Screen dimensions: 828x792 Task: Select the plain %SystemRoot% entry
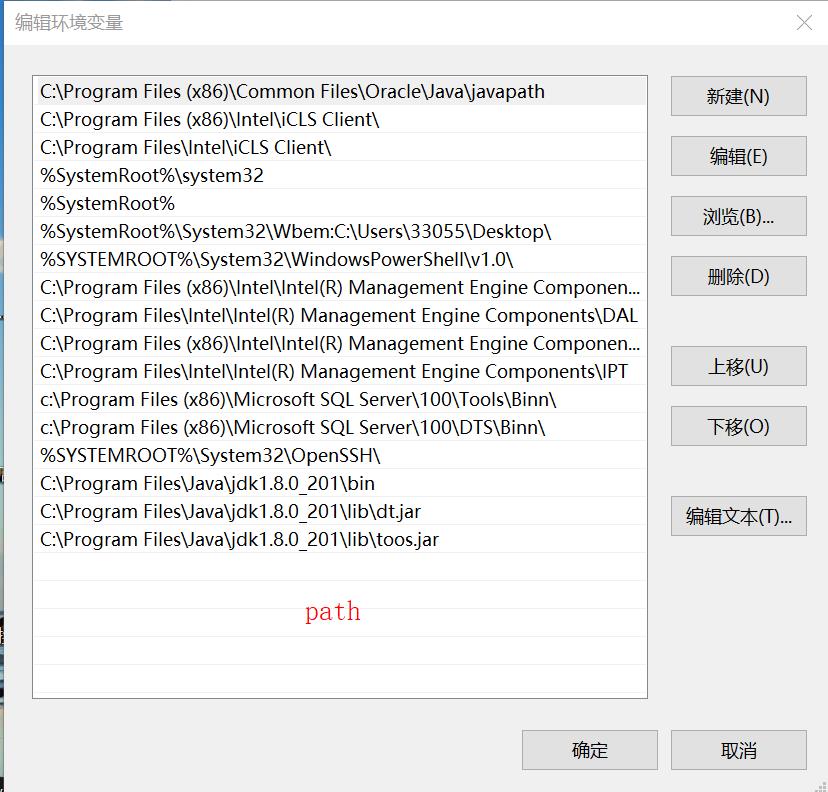tap(340, 203)
